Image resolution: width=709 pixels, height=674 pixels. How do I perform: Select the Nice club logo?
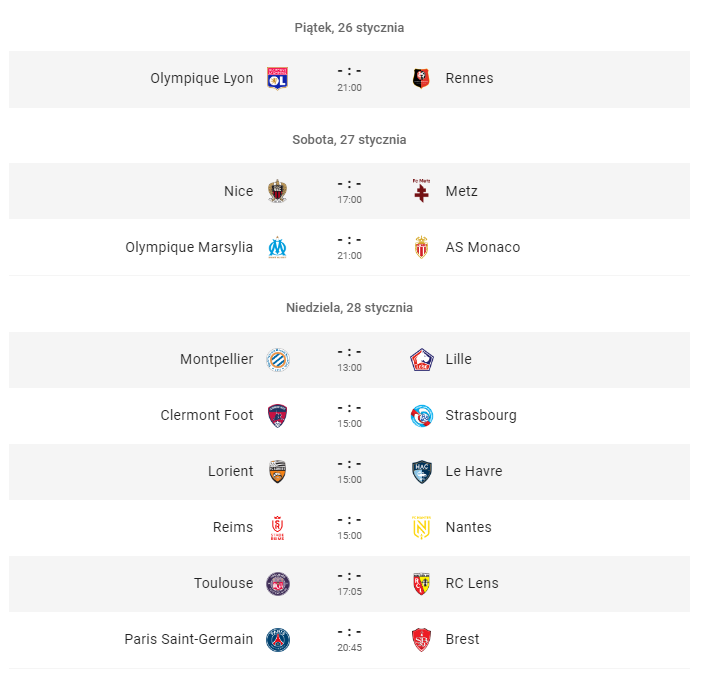tap(277, 191)
